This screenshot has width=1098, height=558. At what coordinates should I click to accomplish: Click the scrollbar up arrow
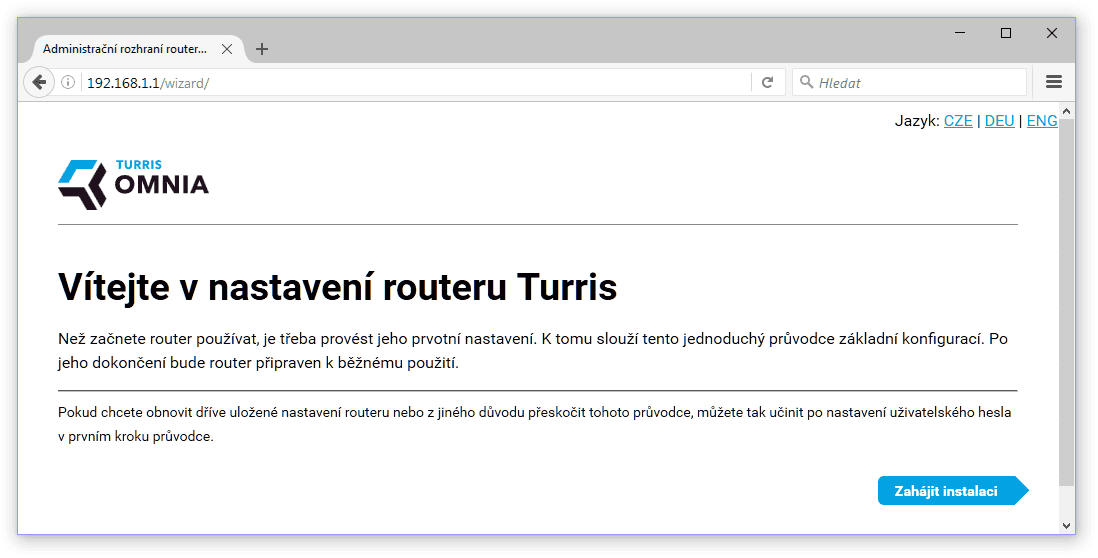[1066, 111]
